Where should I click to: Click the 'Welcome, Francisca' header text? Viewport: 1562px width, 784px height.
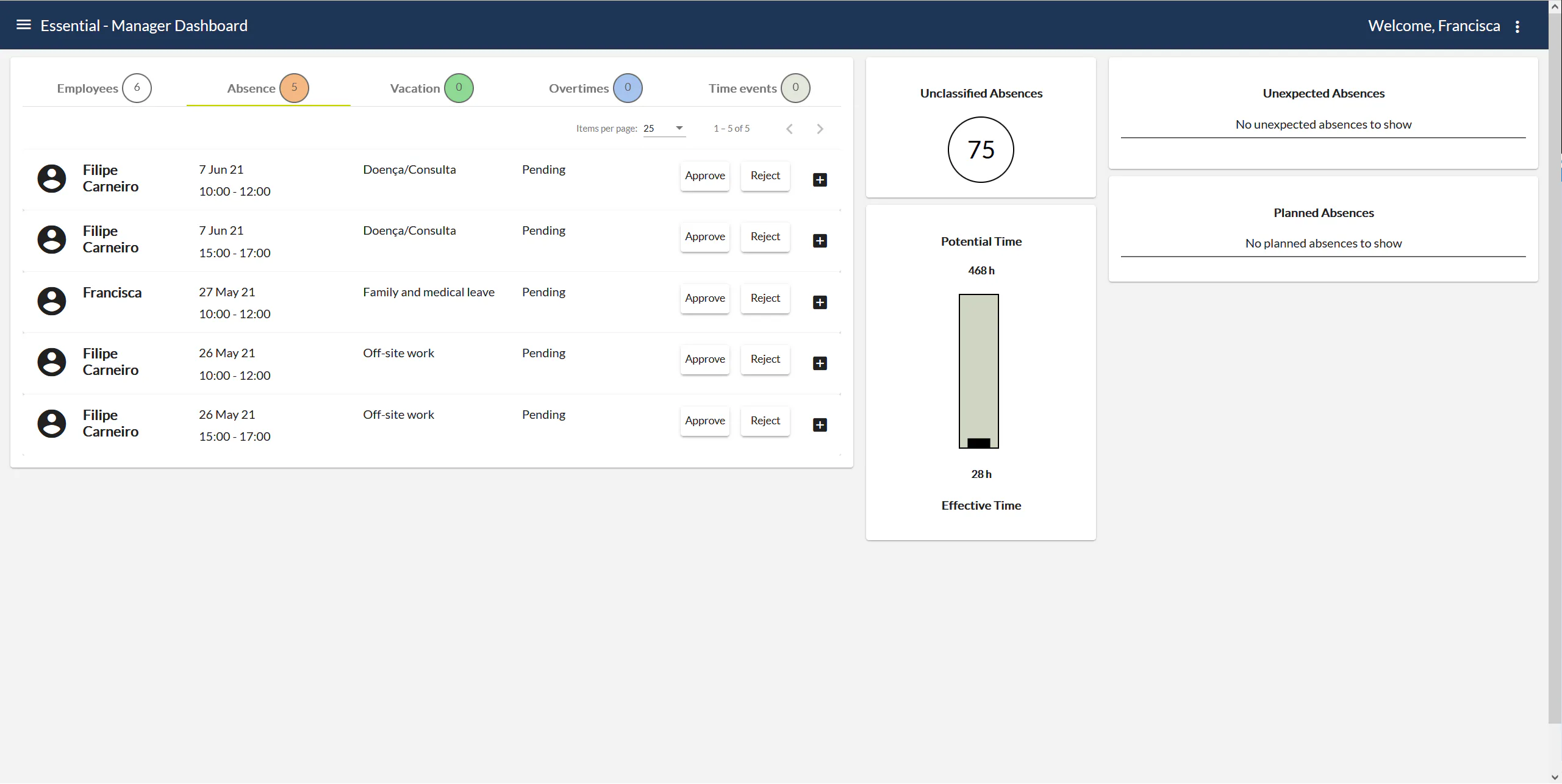[x=1434, y=26]
